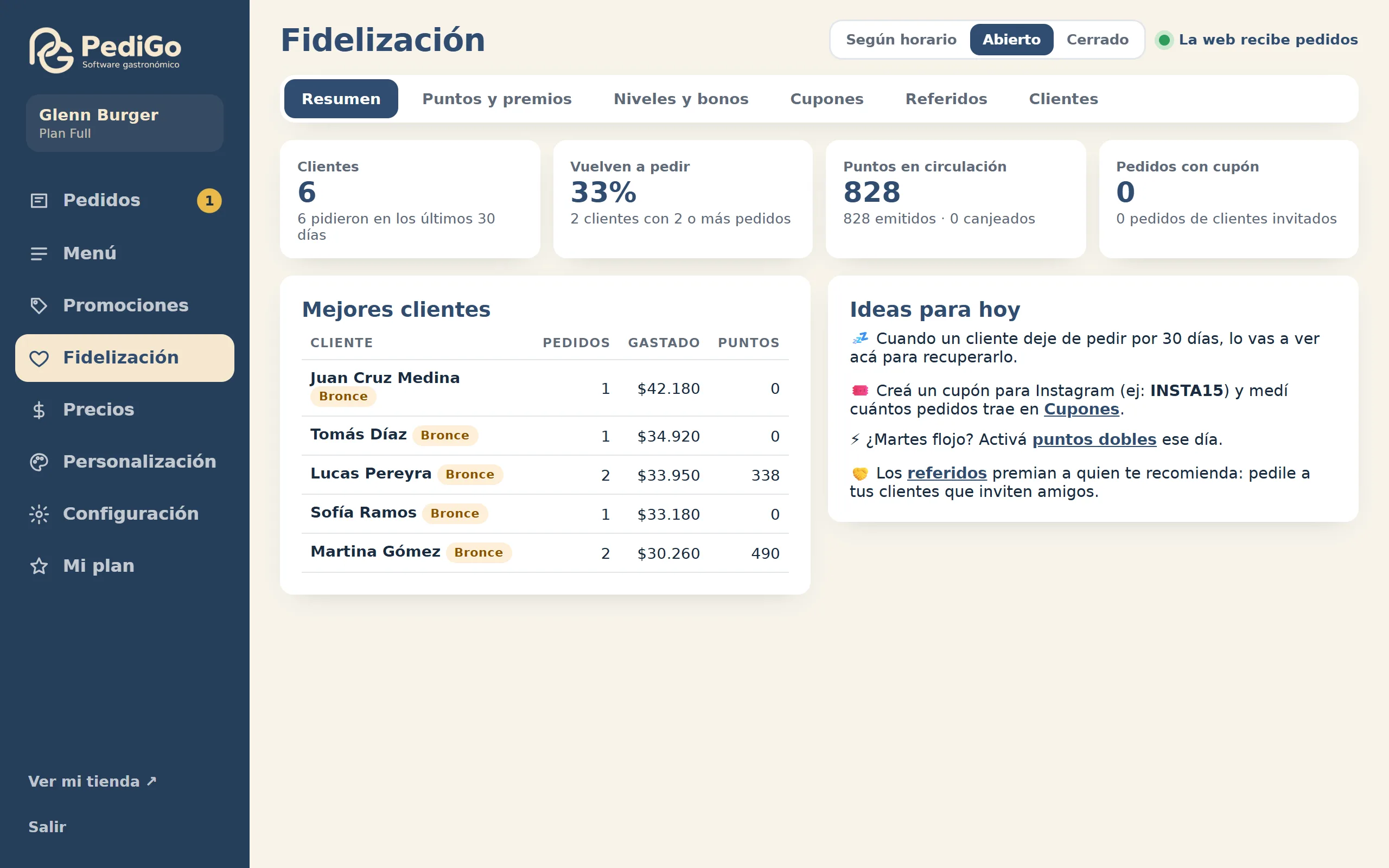Click the 490 points value for Martina Gómez
This screenshot has width=1389, height=868.
[765, 553]
